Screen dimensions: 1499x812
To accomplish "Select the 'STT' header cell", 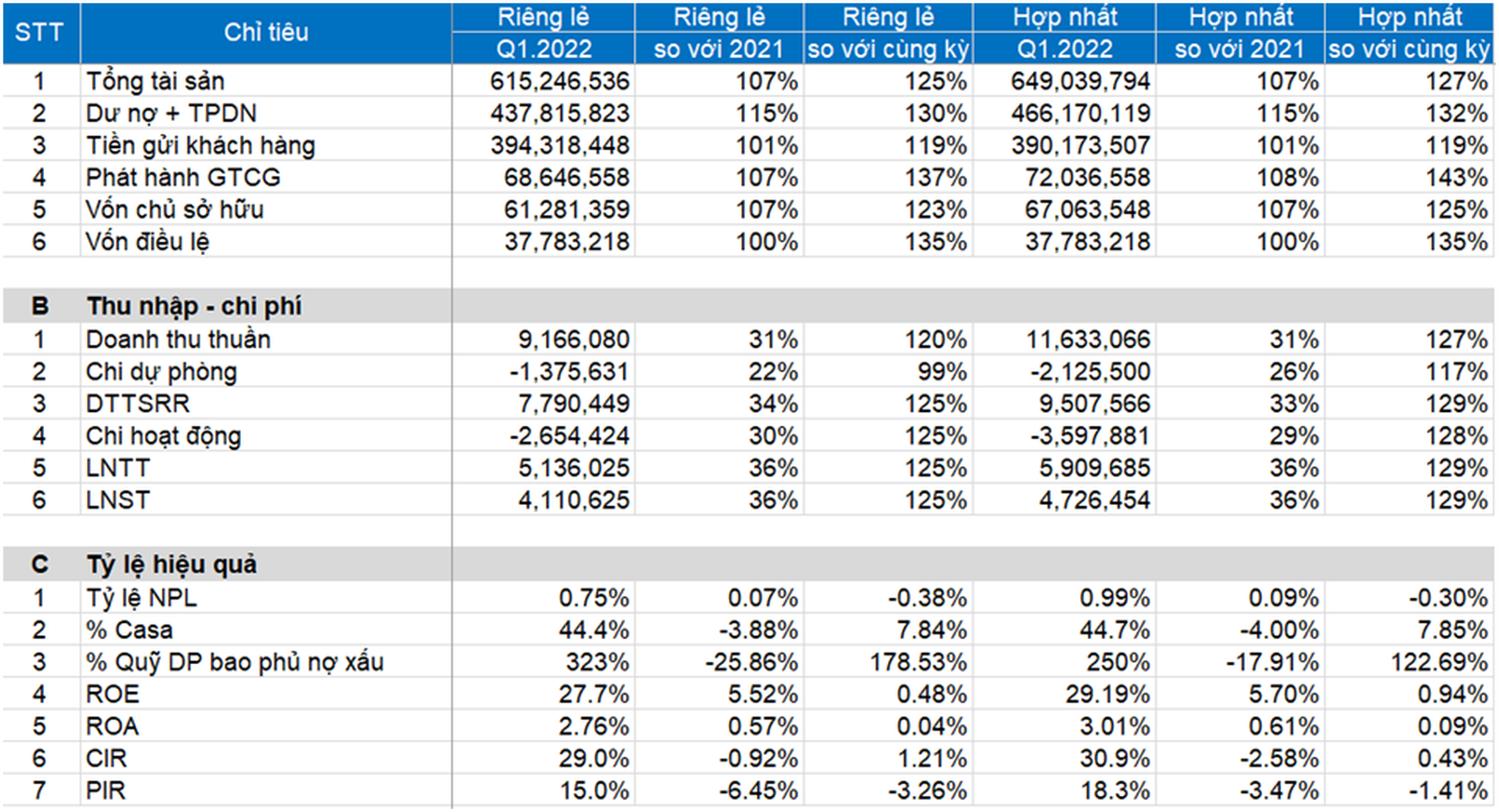I will click(39, 33).
